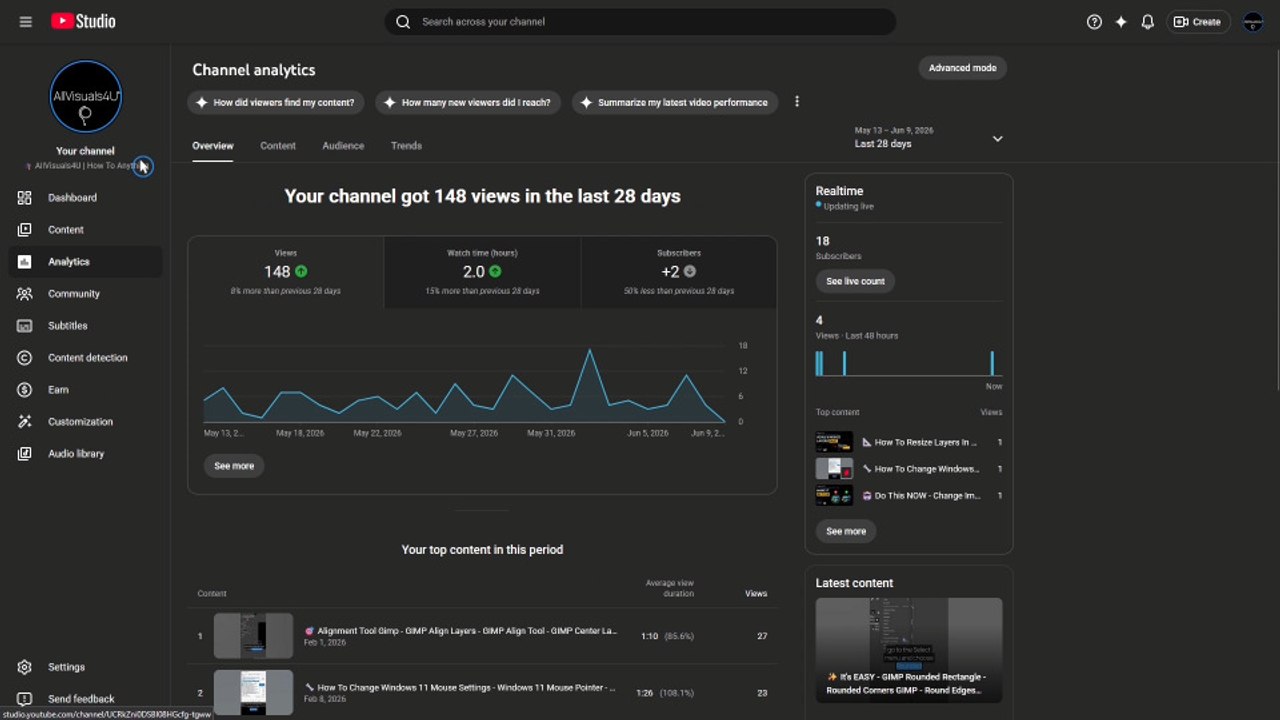Click the Dashboard sidebar icon

click(25, 198)
